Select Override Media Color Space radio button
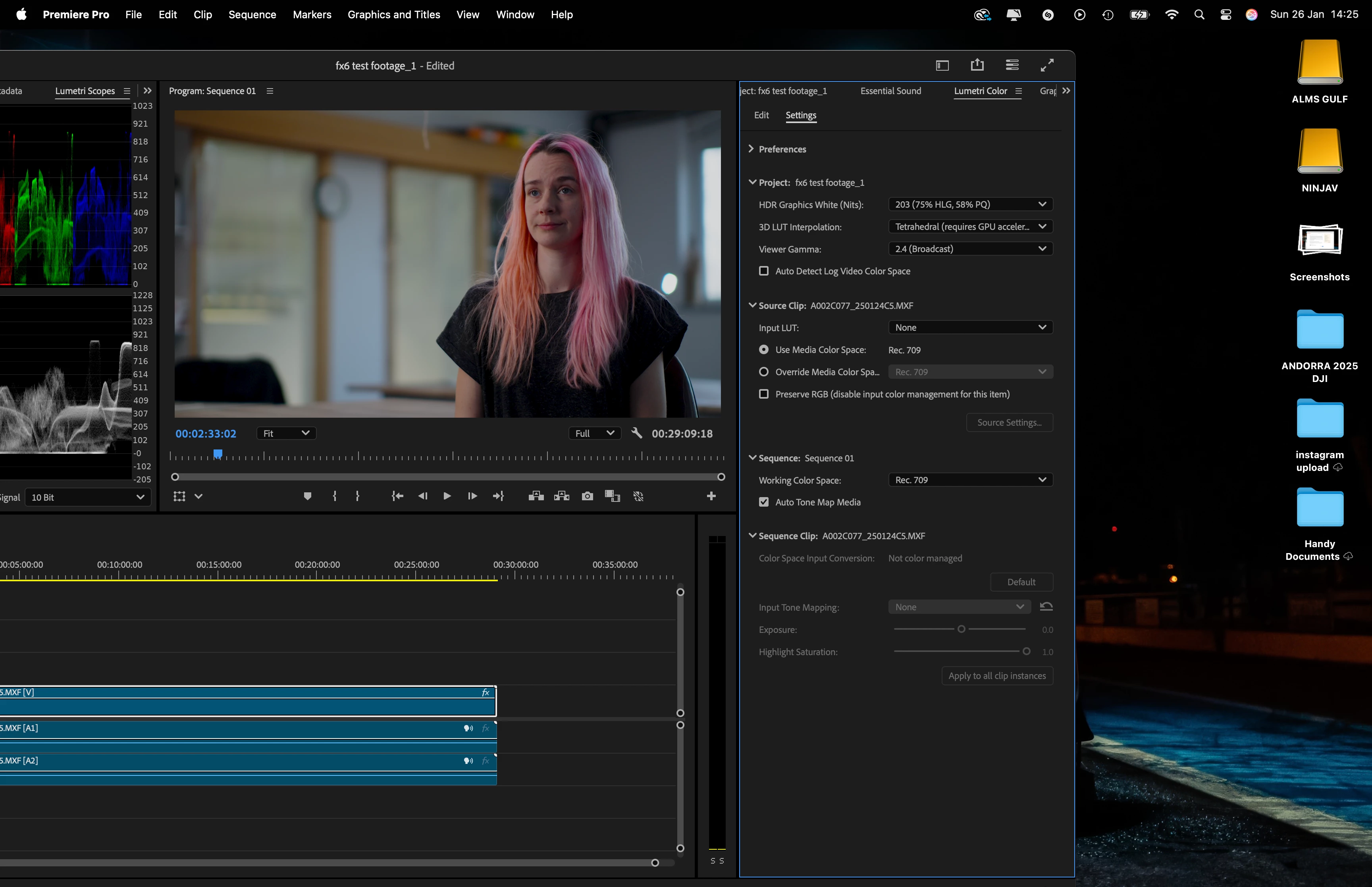Viewport: 1372px width, 887px height. [763, 372]
